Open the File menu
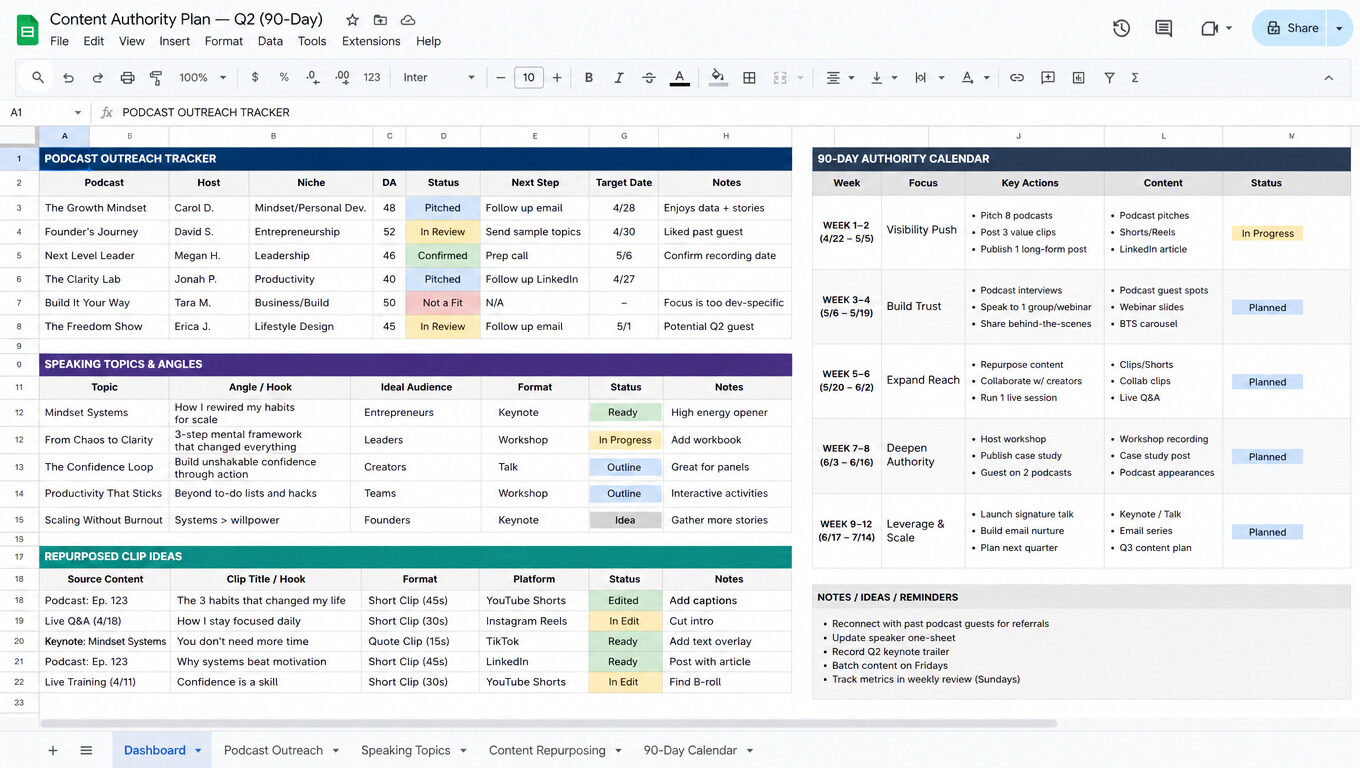 pos(59,41)
